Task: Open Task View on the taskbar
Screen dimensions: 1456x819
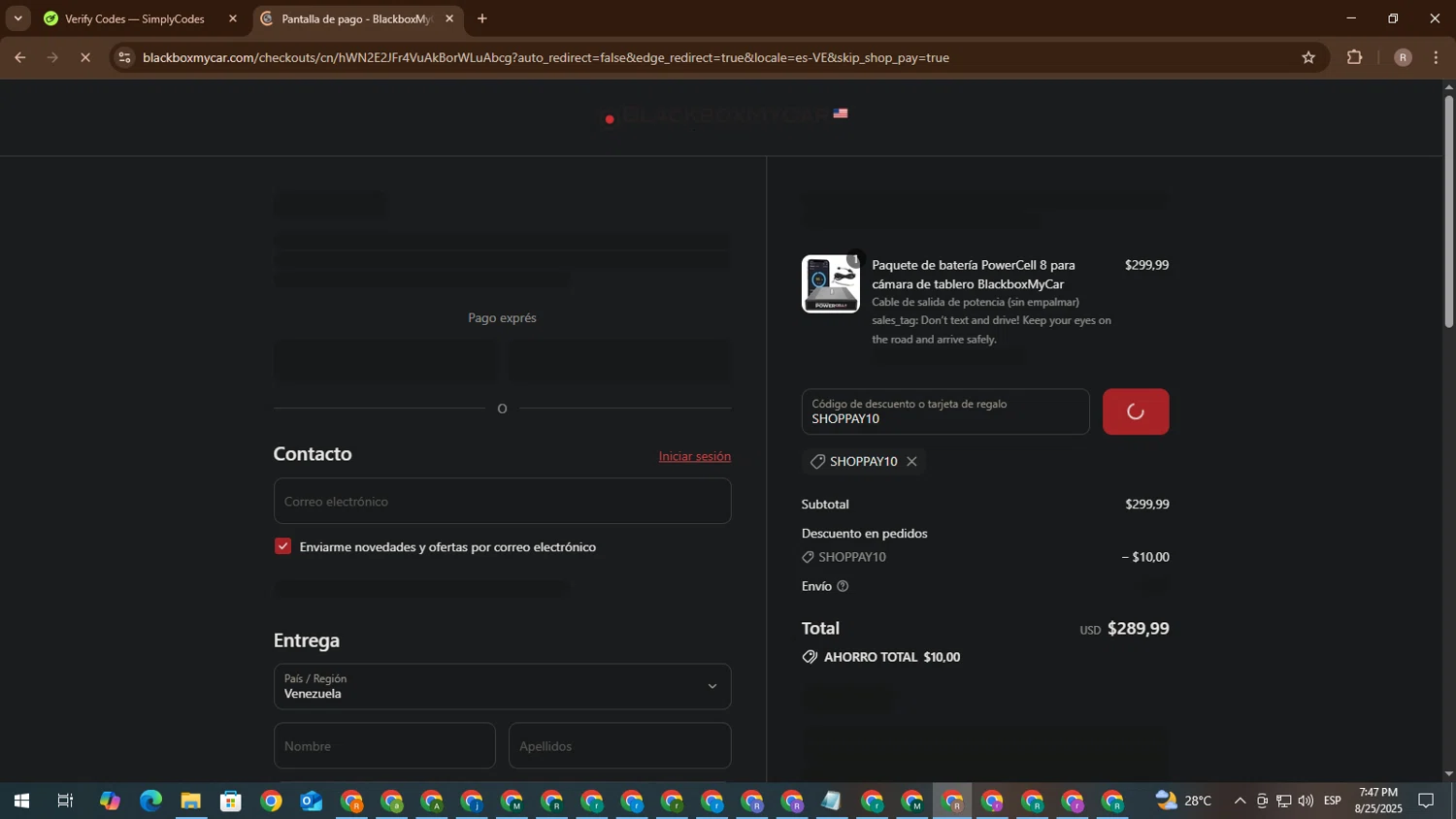Action: 65,801
